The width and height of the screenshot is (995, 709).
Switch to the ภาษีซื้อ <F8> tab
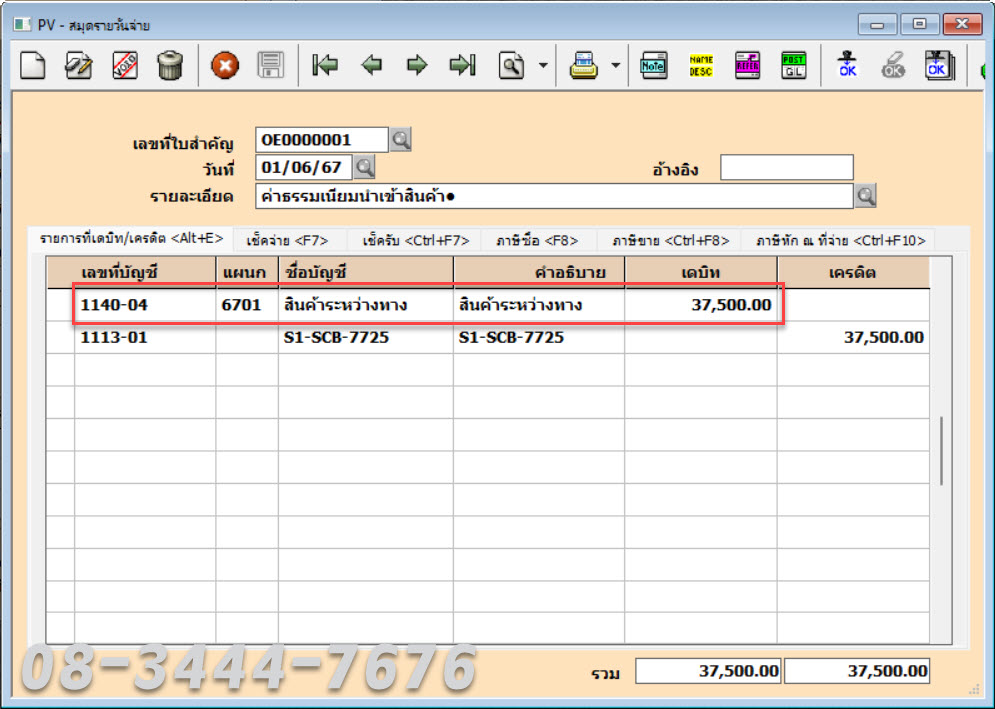click(537, 241)
